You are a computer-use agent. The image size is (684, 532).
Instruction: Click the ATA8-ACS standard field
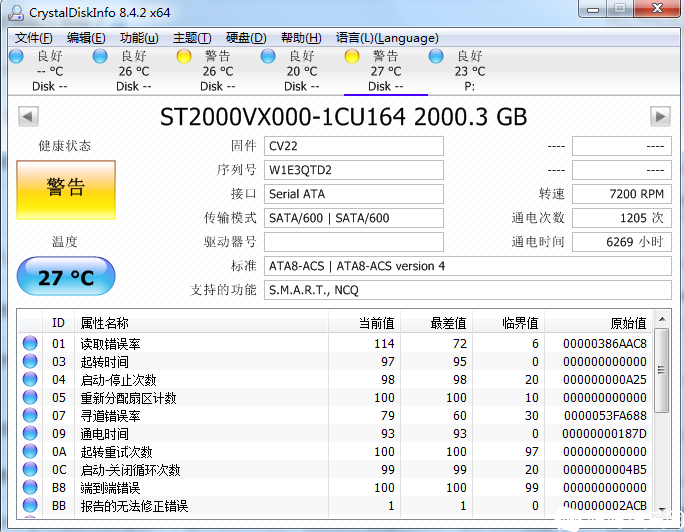(468, 266)
